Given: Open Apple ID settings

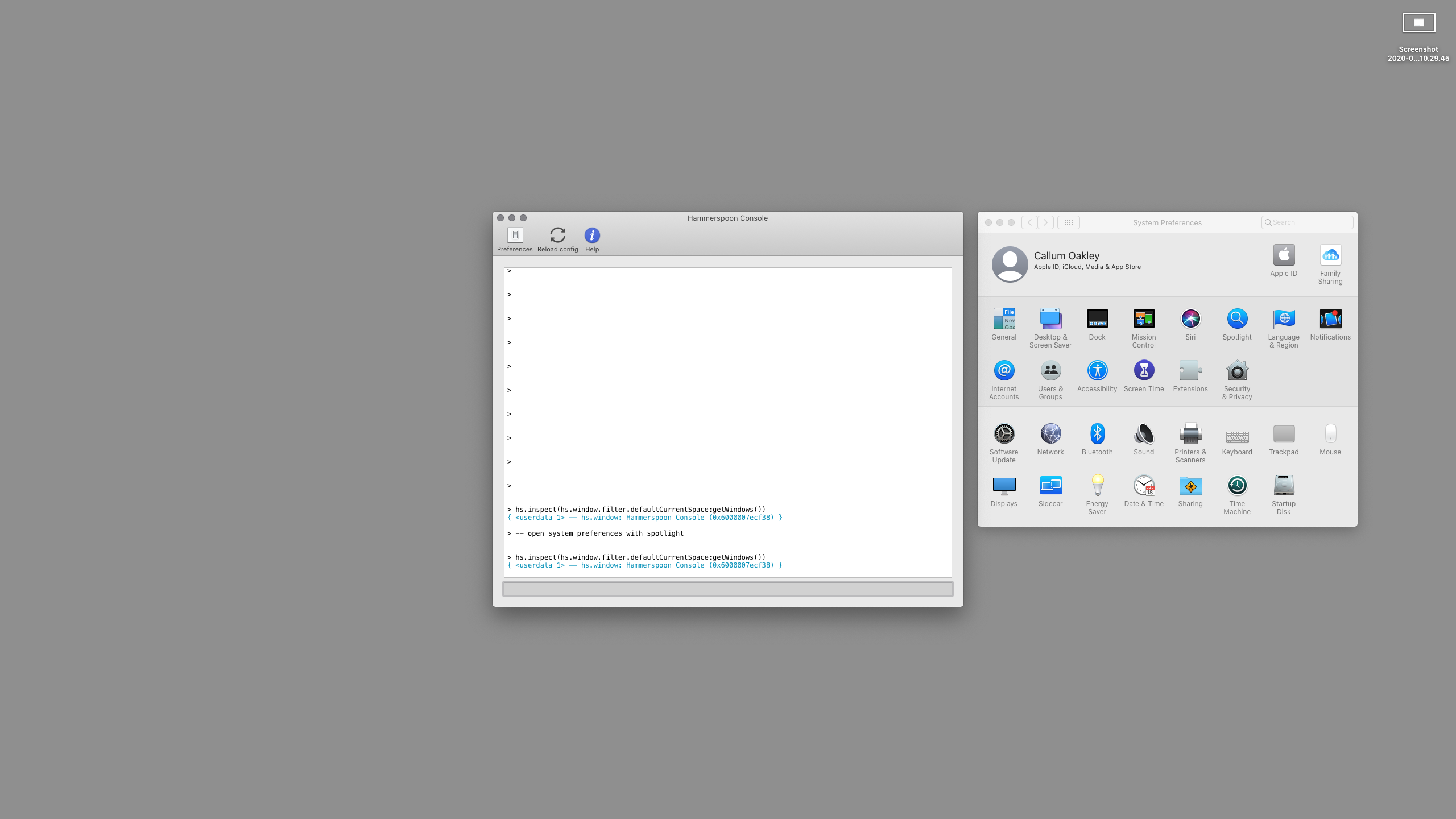Looking at the screenshot, I should 1284,261.
